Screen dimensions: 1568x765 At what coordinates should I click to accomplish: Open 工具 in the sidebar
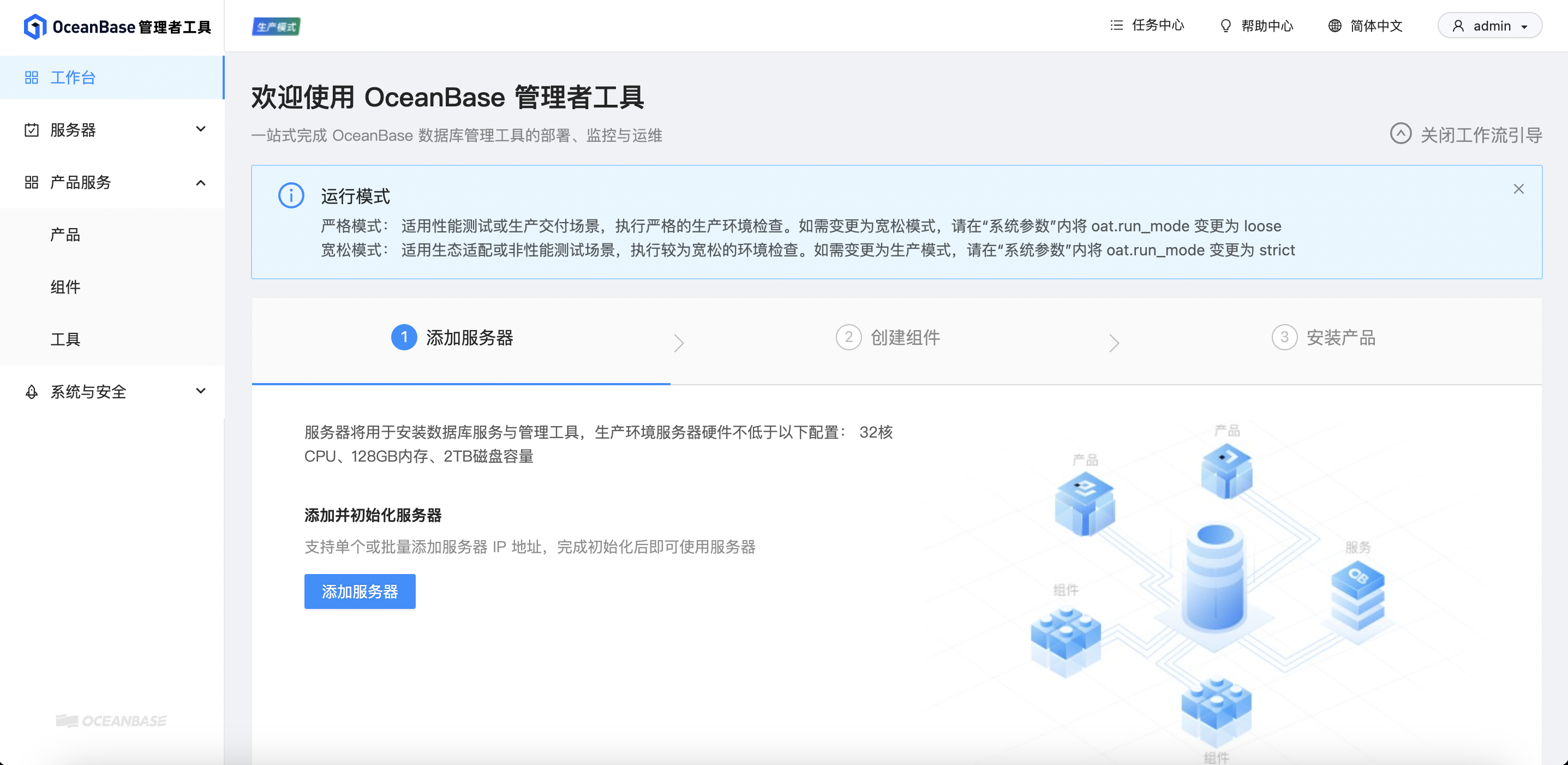pos(65,339)
